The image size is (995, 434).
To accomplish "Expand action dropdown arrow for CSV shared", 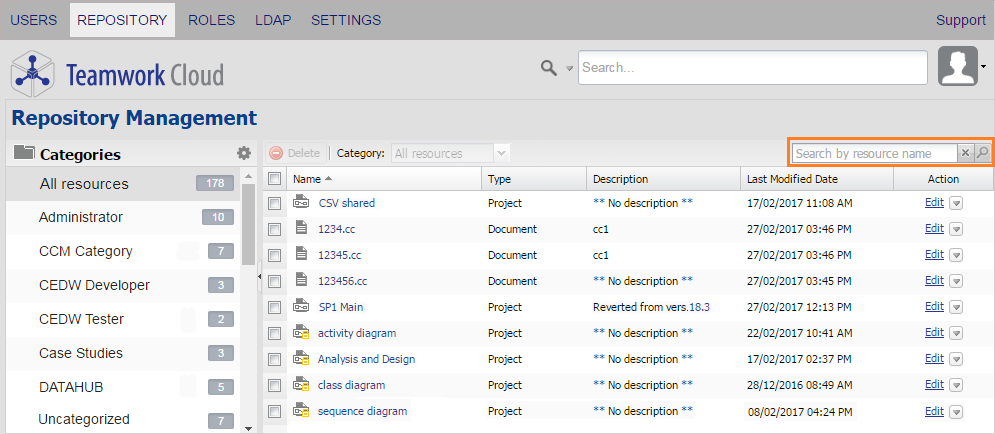I will (956, 203).
